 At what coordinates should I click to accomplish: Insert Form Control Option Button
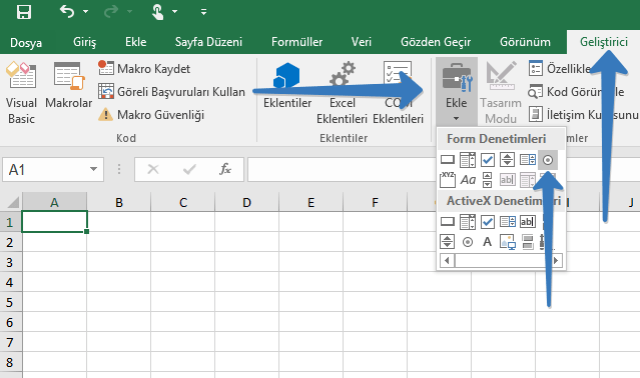point(548,160)
